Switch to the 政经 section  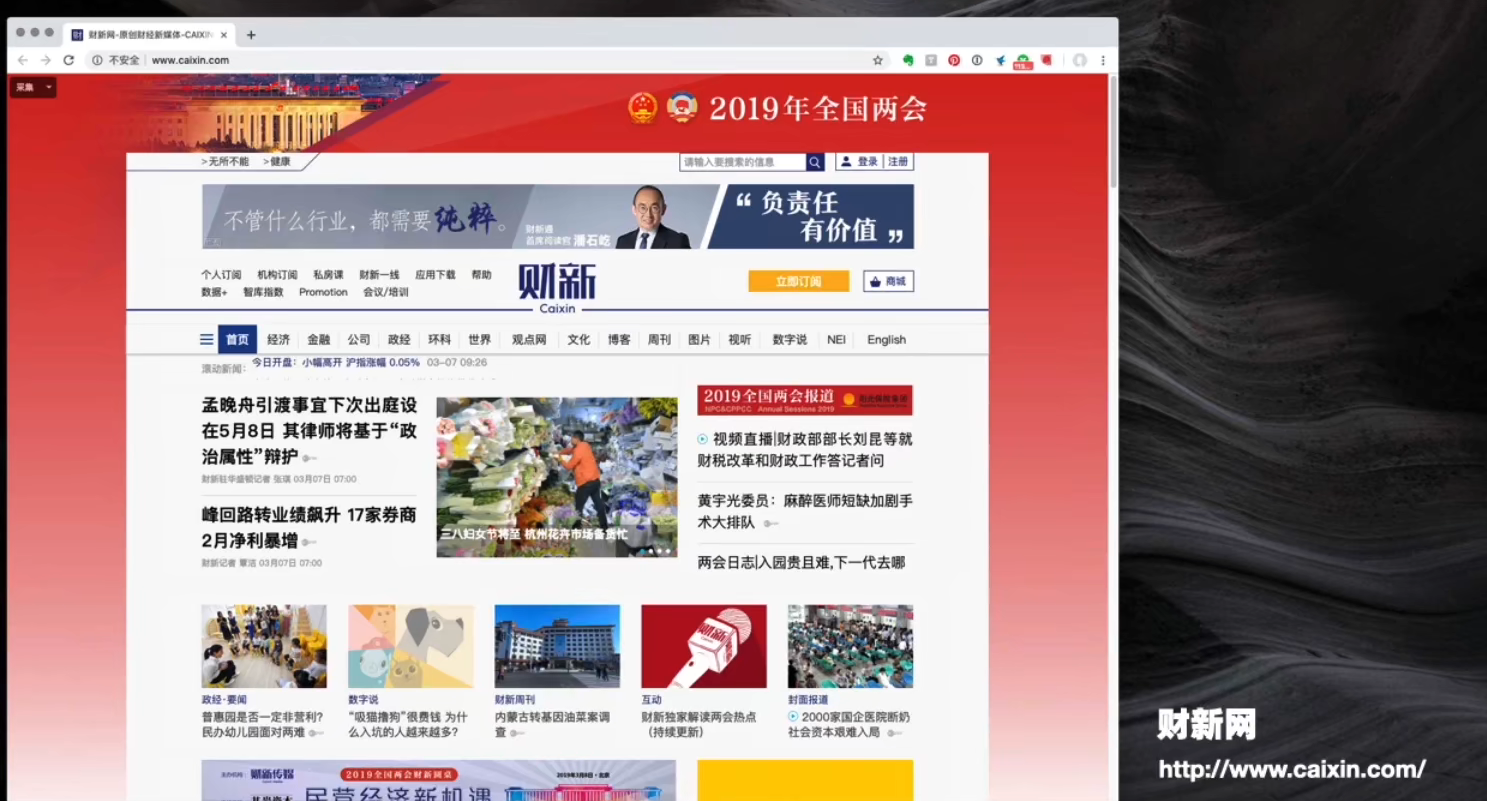[x=399, y=340]
